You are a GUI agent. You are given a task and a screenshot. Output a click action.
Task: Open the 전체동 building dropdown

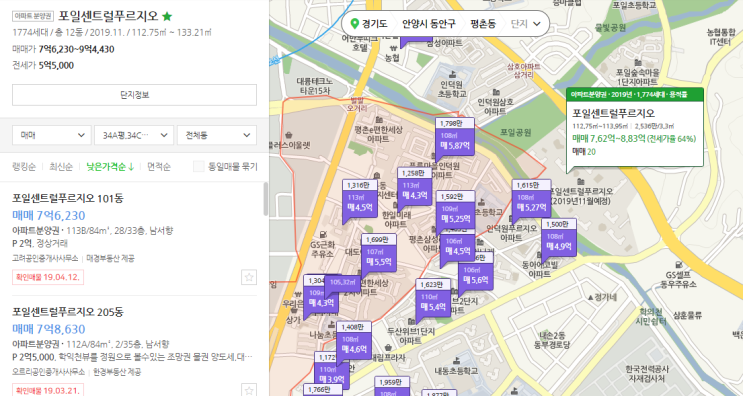coord(217,135)
